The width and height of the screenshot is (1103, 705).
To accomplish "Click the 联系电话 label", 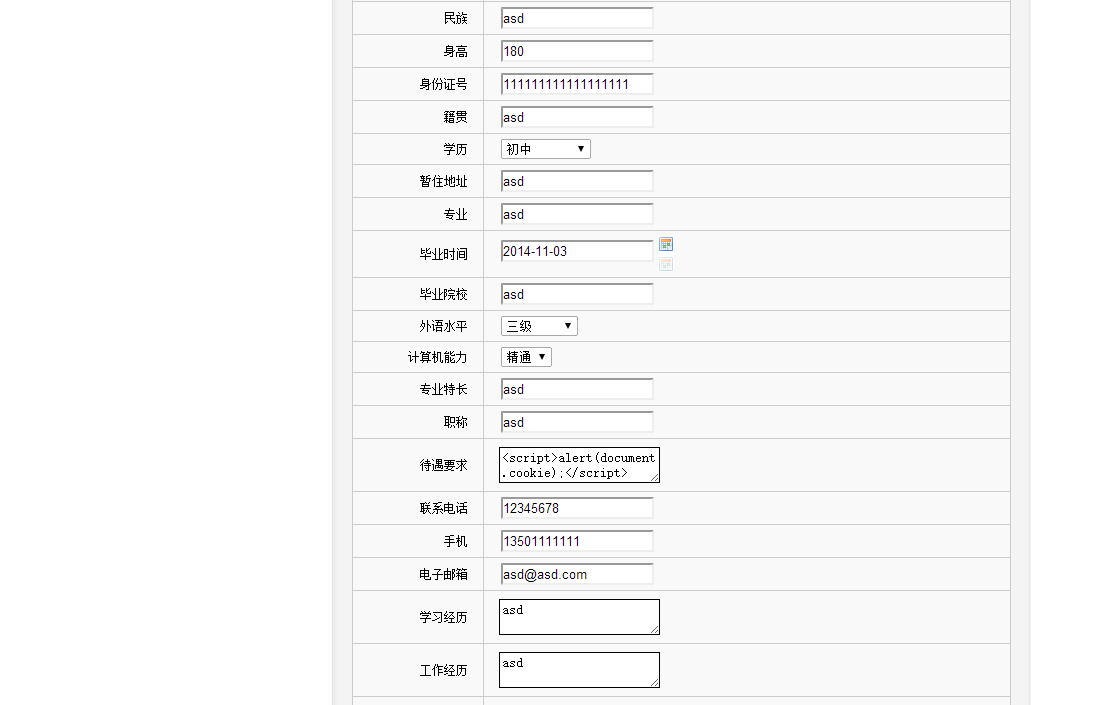I will pyautogui.click(x=443, y=508).
